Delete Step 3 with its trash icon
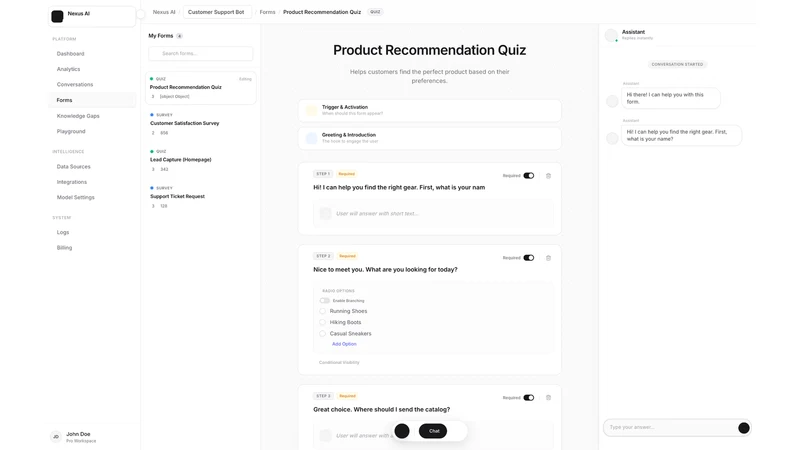 click(x=548, y=398)
